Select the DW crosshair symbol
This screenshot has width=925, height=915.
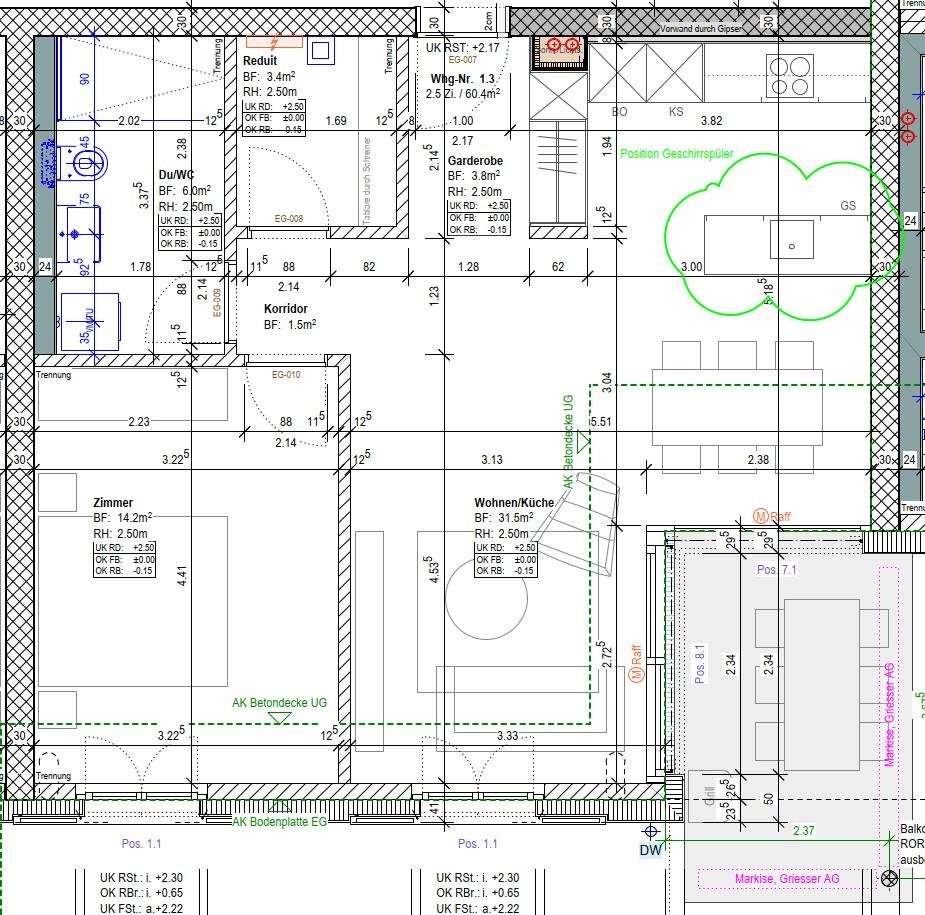[651, 832]
